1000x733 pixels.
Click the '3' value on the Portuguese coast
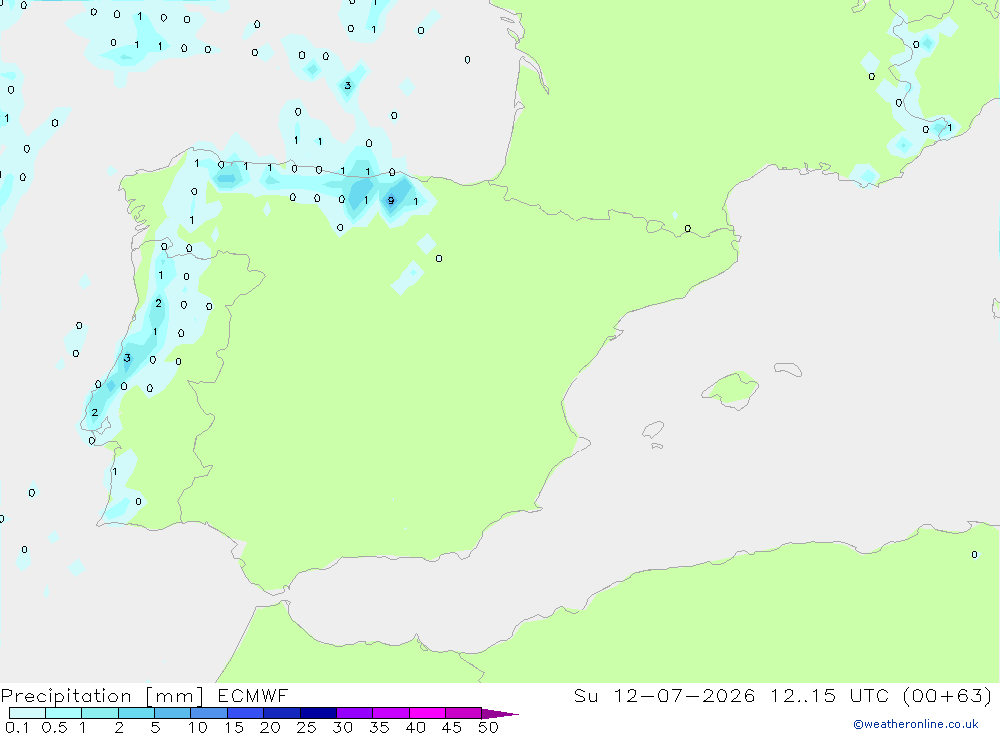(x=128, y=358)
